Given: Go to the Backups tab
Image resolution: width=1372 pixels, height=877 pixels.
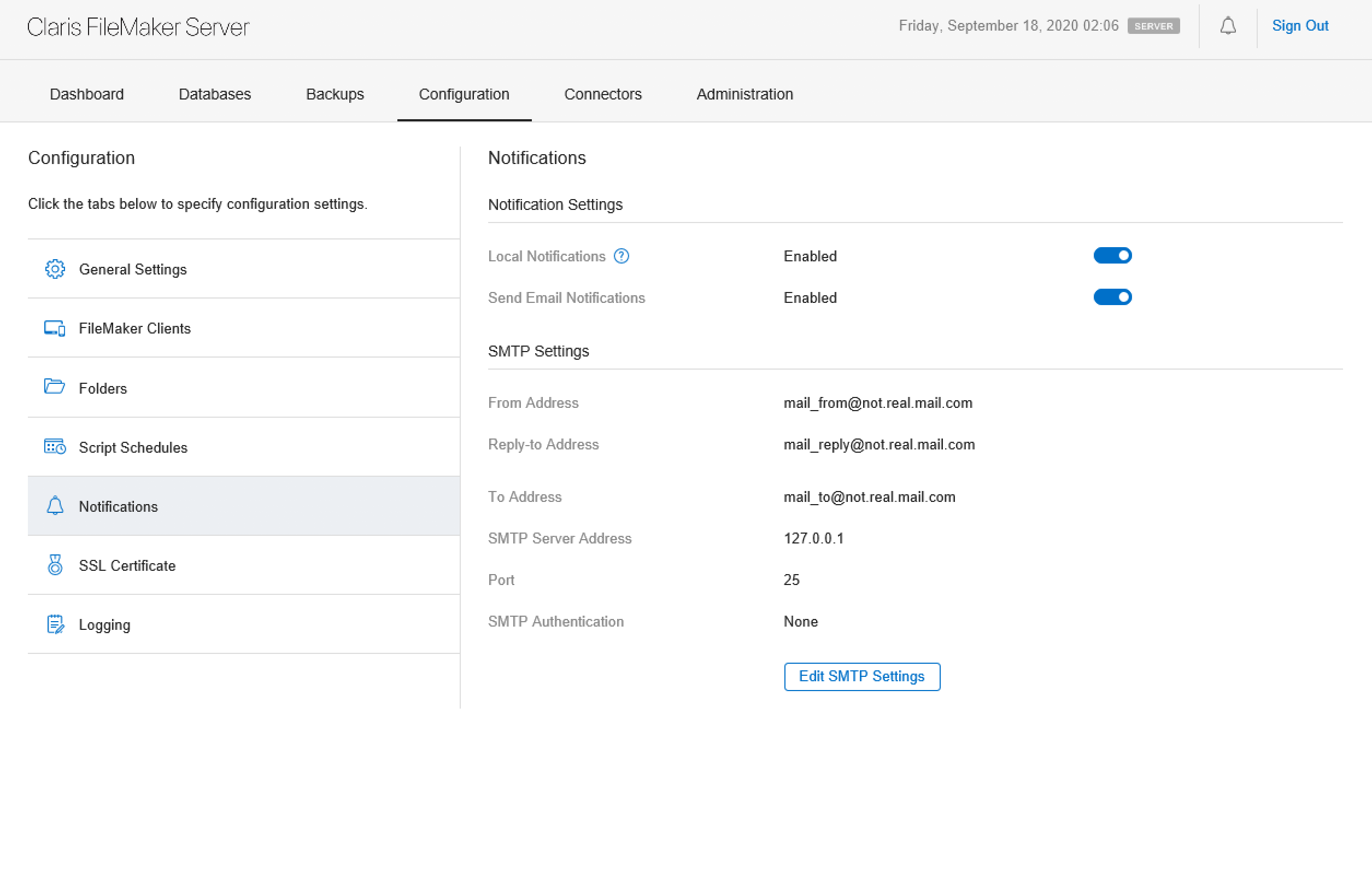Looking at the screenshot, I should click(x=335, y=94).
